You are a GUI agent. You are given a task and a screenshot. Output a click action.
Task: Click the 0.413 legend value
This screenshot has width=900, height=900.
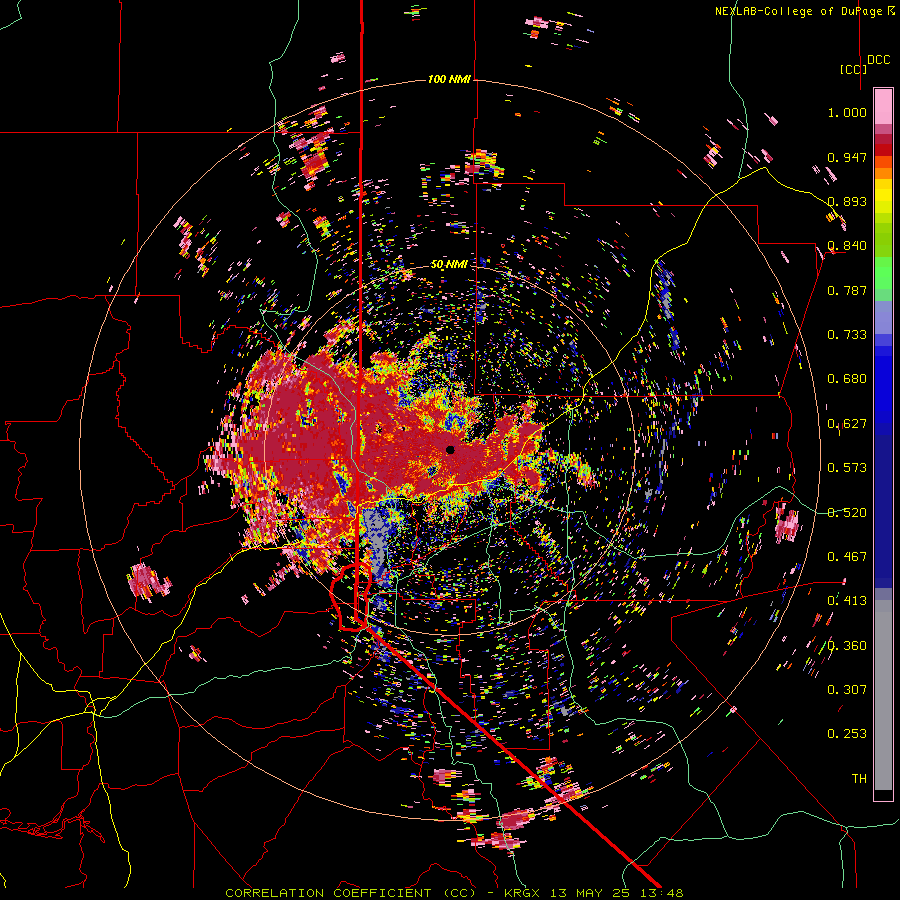click(x=847, y=601)
